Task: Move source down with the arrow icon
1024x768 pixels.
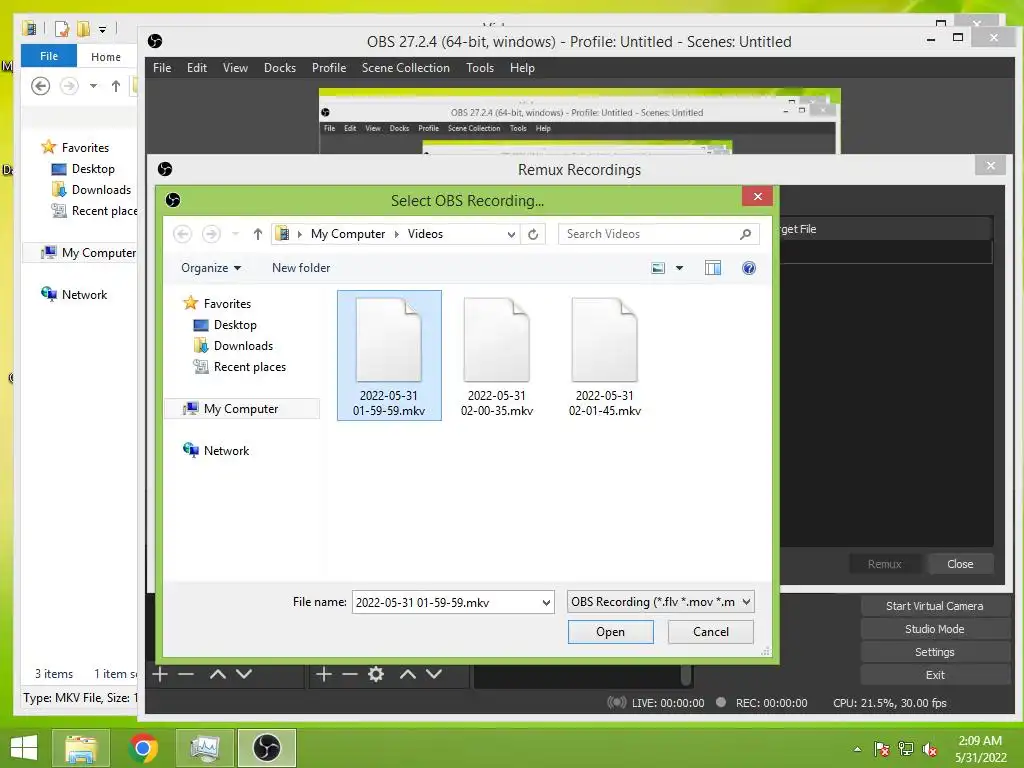Action: 434,674
